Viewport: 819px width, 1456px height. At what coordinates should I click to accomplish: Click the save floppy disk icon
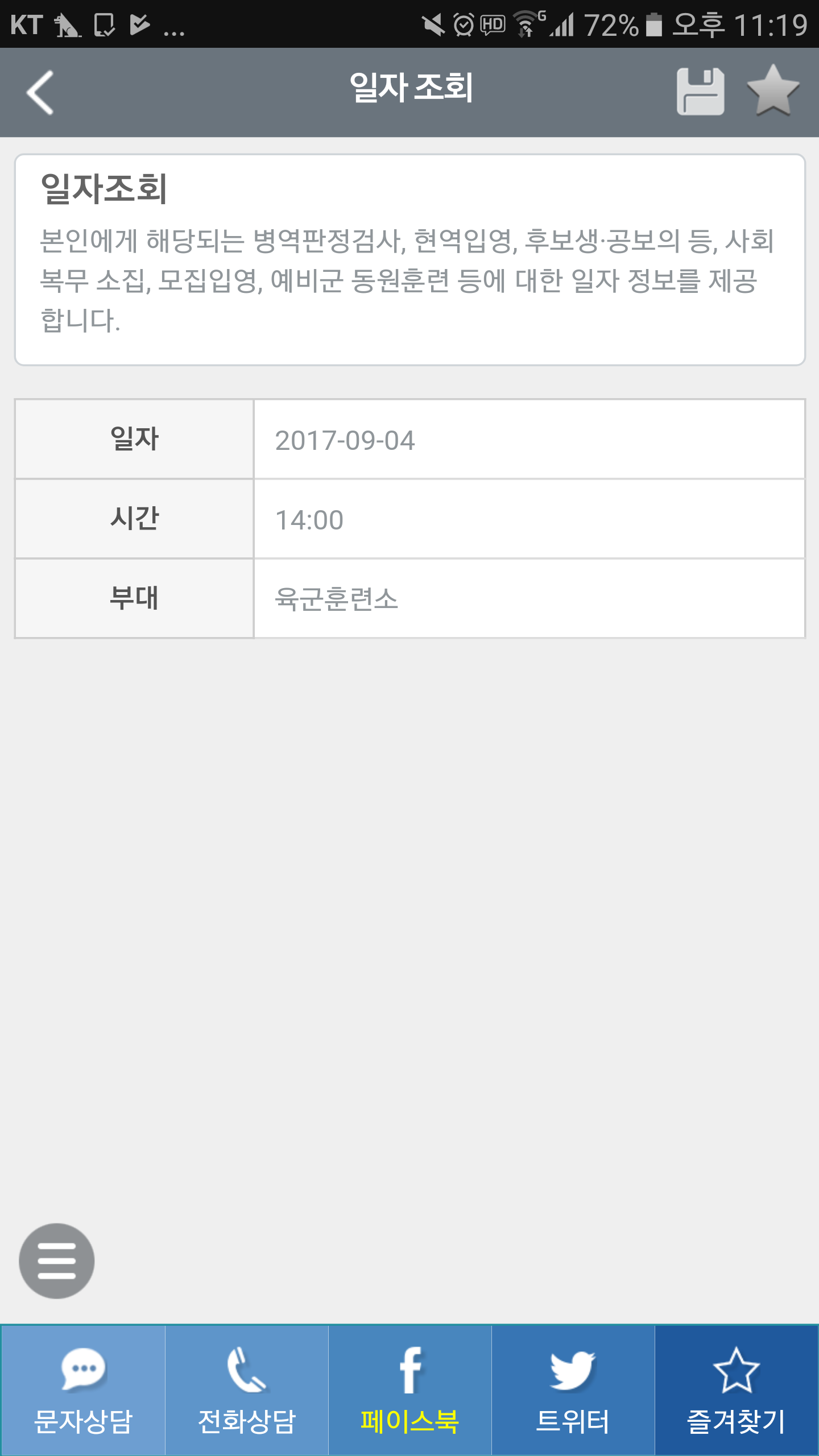700,92
